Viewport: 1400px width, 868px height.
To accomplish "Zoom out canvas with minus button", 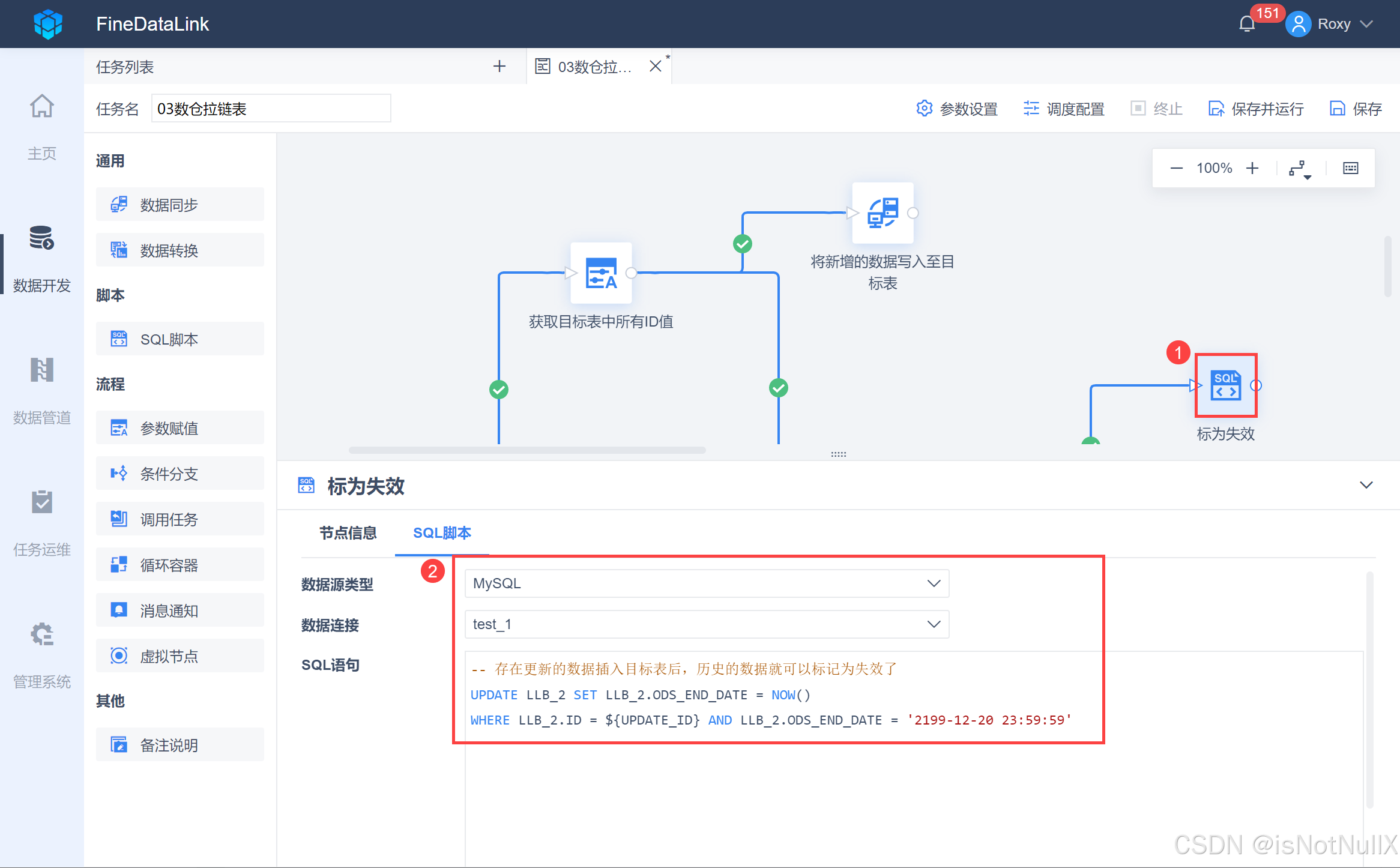I will coord(1176,169).
